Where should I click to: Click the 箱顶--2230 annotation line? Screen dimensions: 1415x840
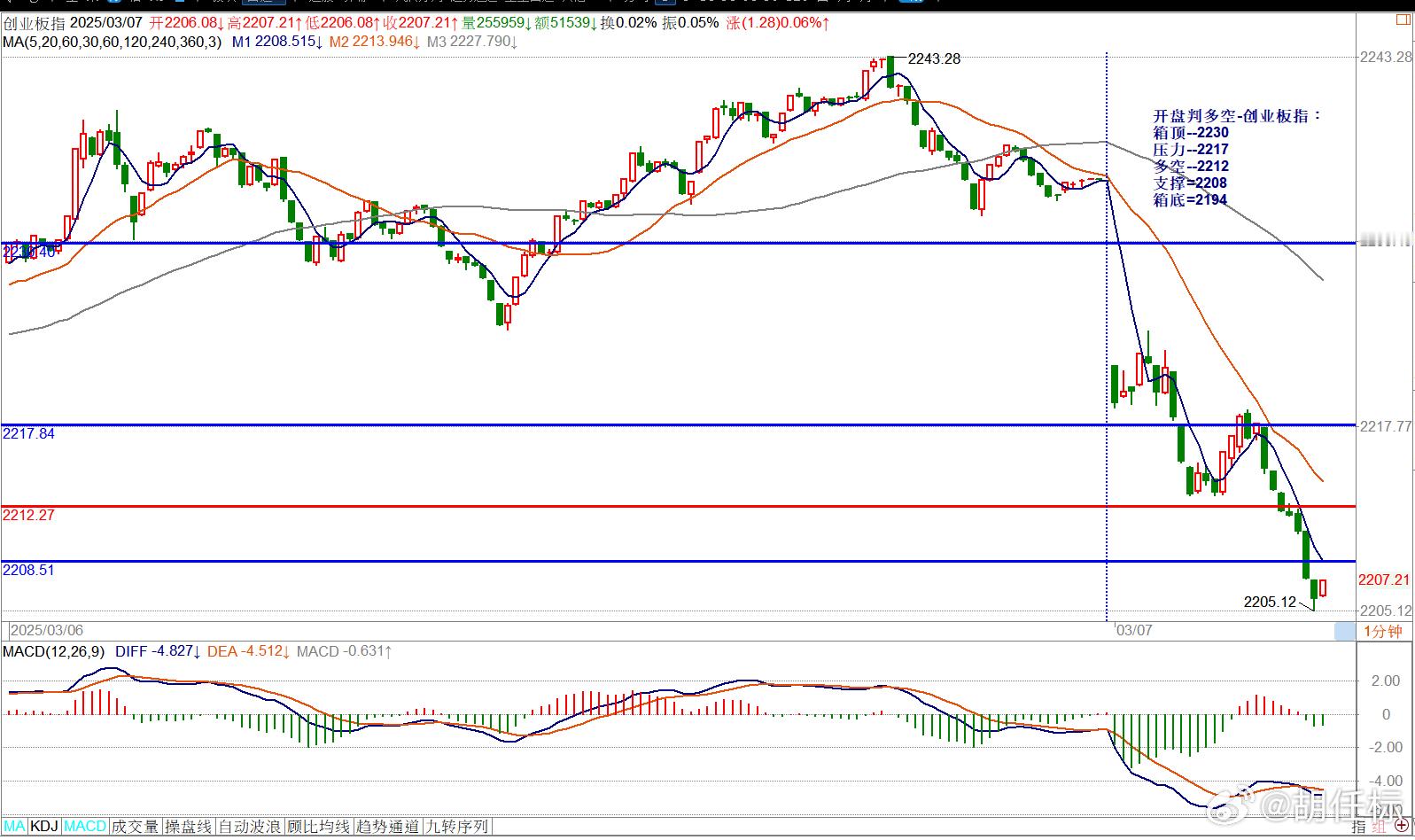[x=1191, y=133]
